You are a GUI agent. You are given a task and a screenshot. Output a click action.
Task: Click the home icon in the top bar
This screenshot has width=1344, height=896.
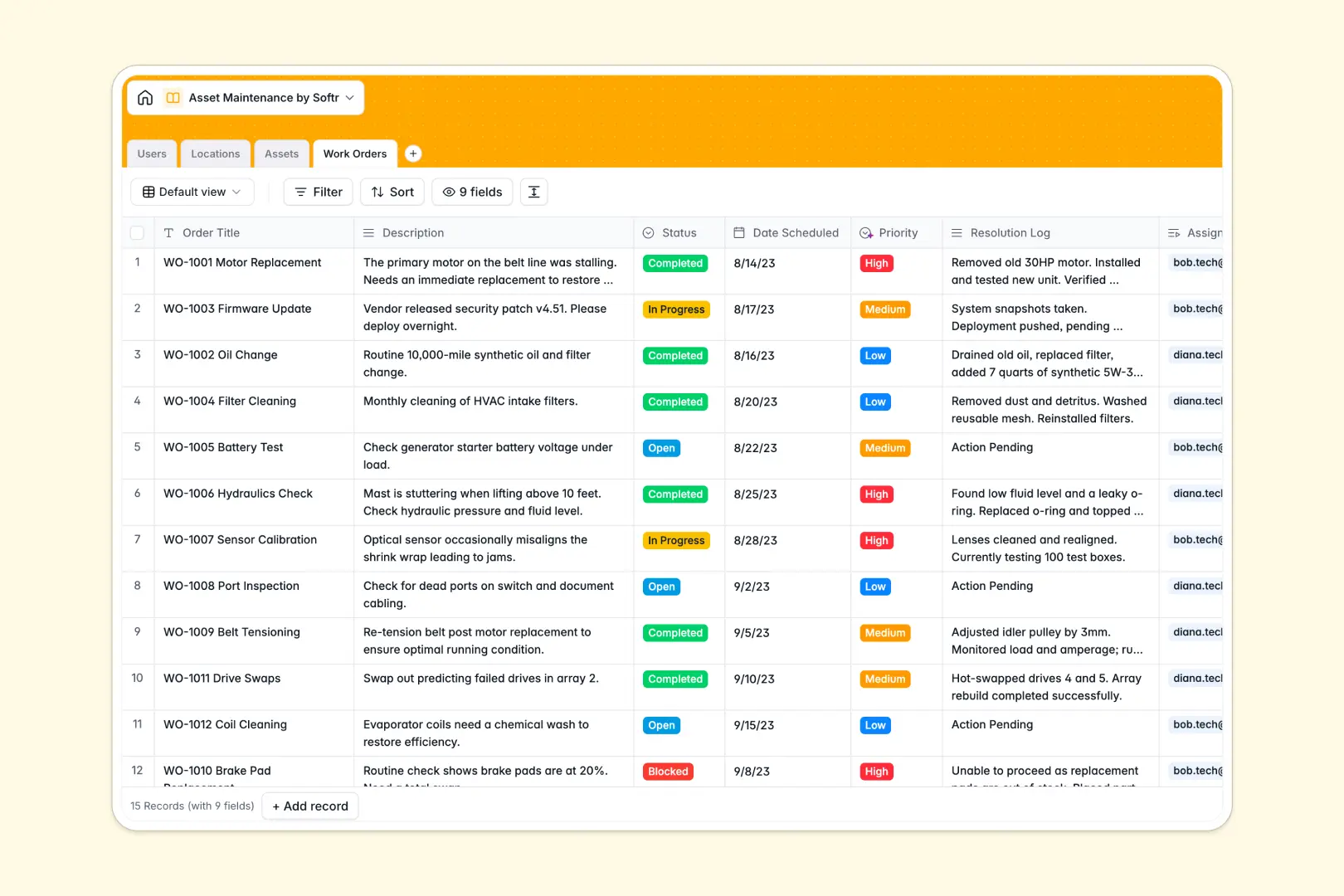[145, 97]
